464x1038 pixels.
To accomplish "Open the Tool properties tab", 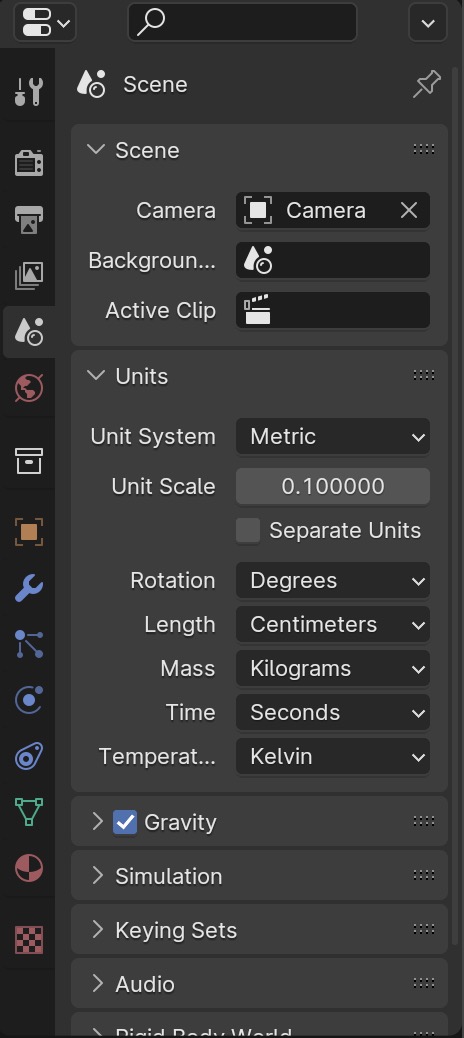I will pyautogui.click(x=28, y=92).
